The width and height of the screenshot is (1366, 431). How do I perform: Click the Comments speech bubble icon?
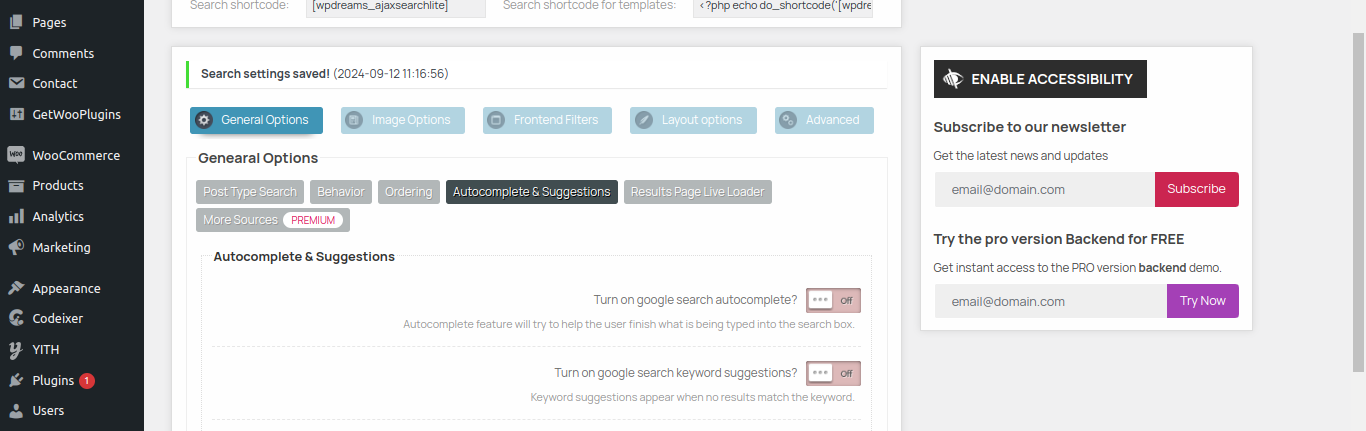(16, 53)
